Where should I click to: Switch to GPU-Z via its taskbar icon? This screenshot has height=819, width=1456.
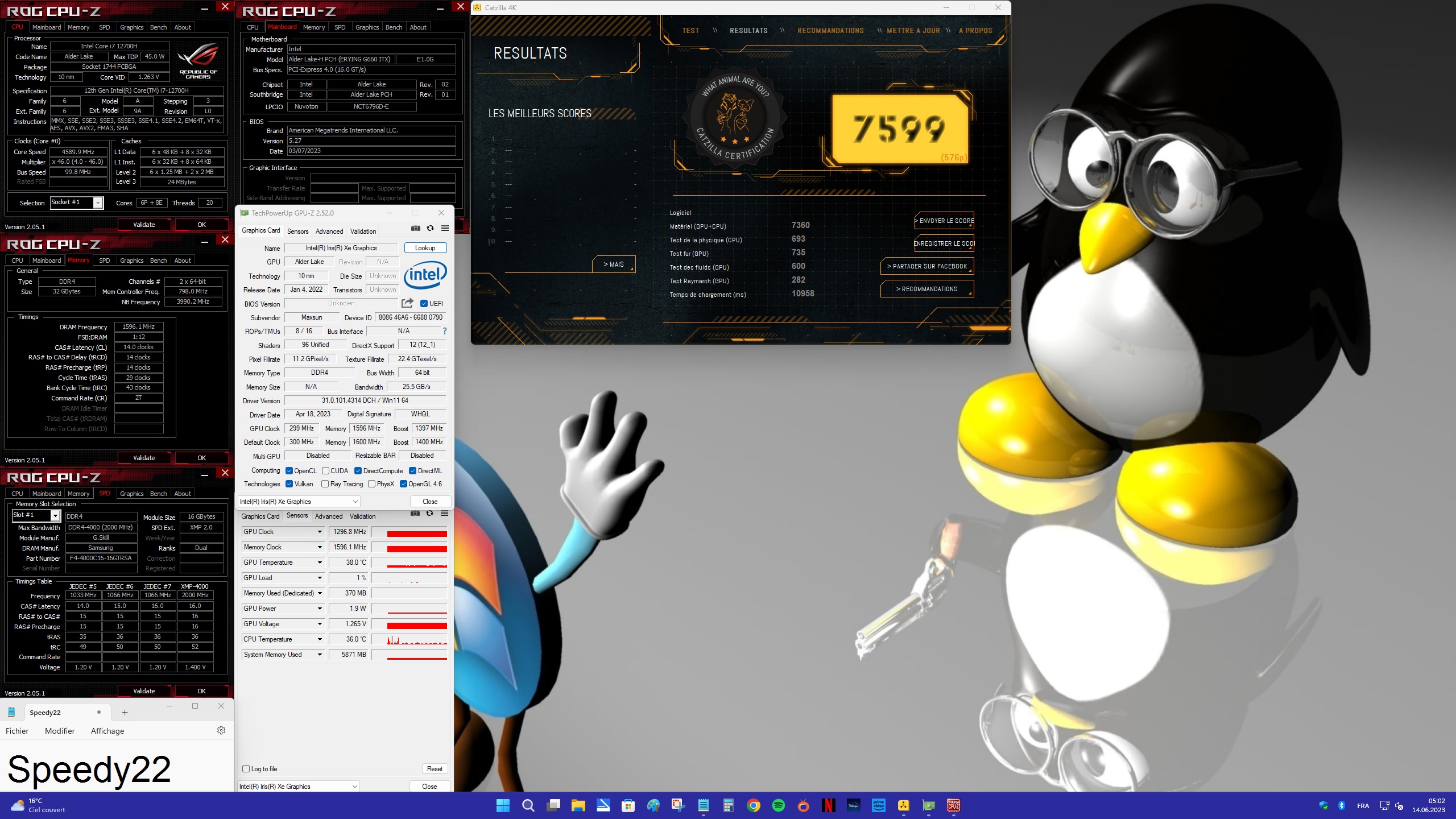(928, 805)
